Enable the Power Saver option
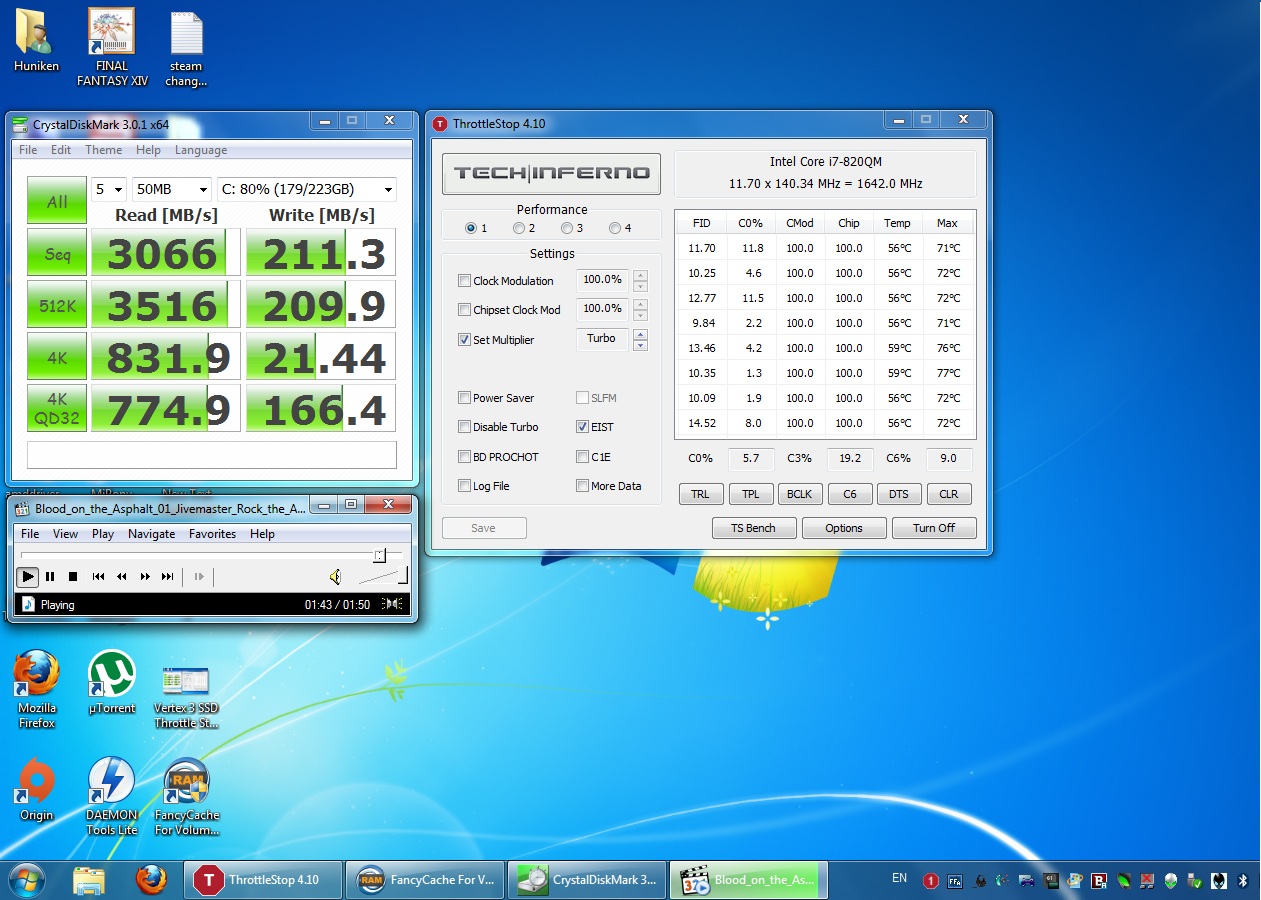 (x=464, y=398)
